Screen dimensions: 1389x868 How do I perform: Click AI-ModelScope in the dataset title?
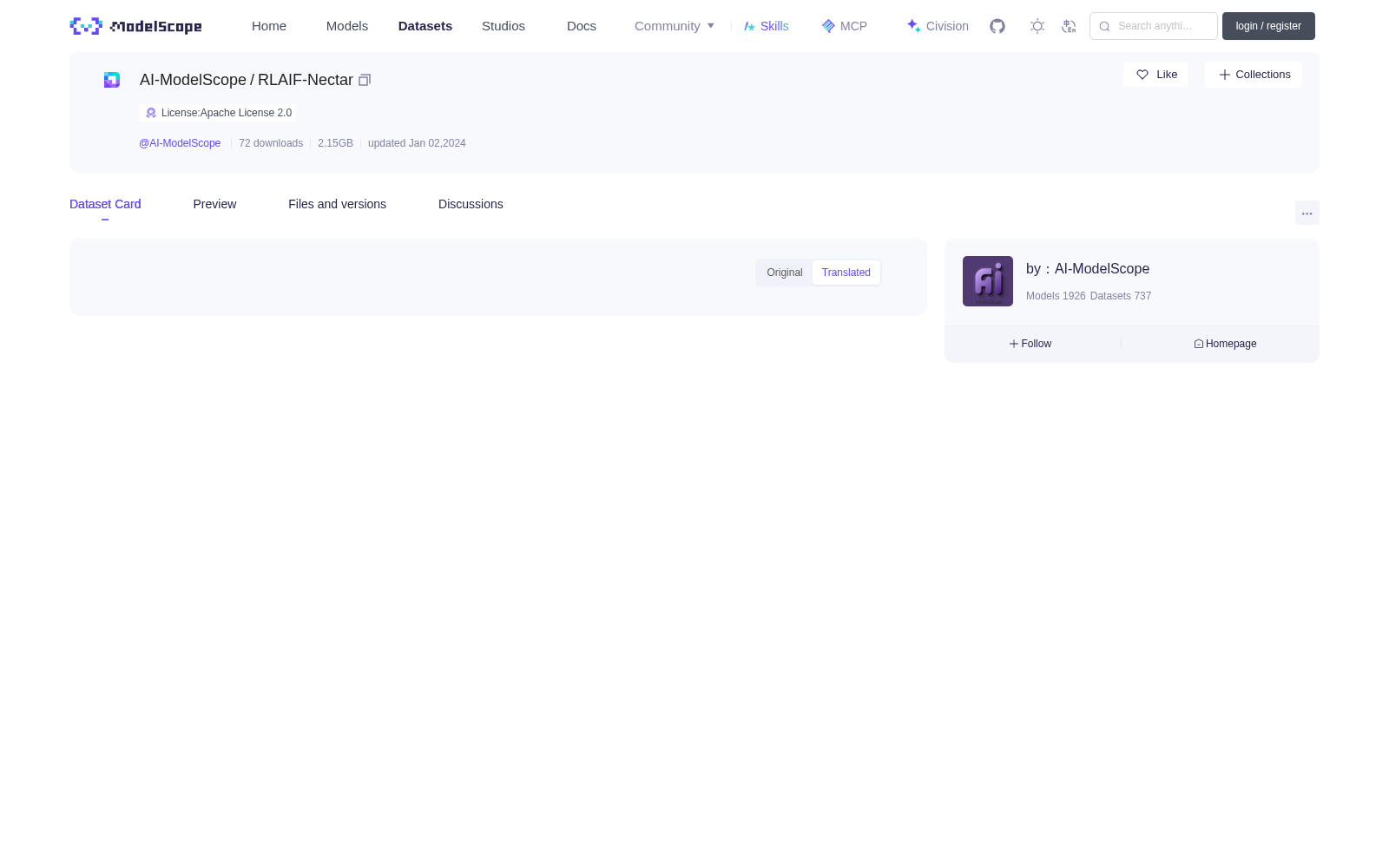[x=193, y=80]
